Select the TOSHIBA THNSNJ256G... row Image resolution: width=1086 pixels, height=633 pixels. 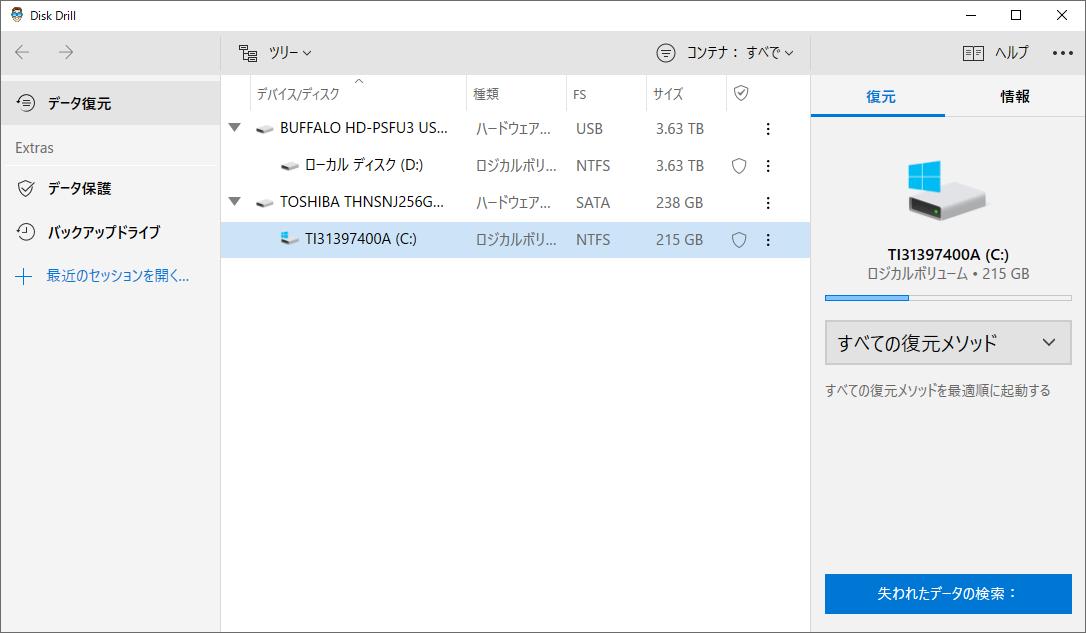[x=515, y=203]
